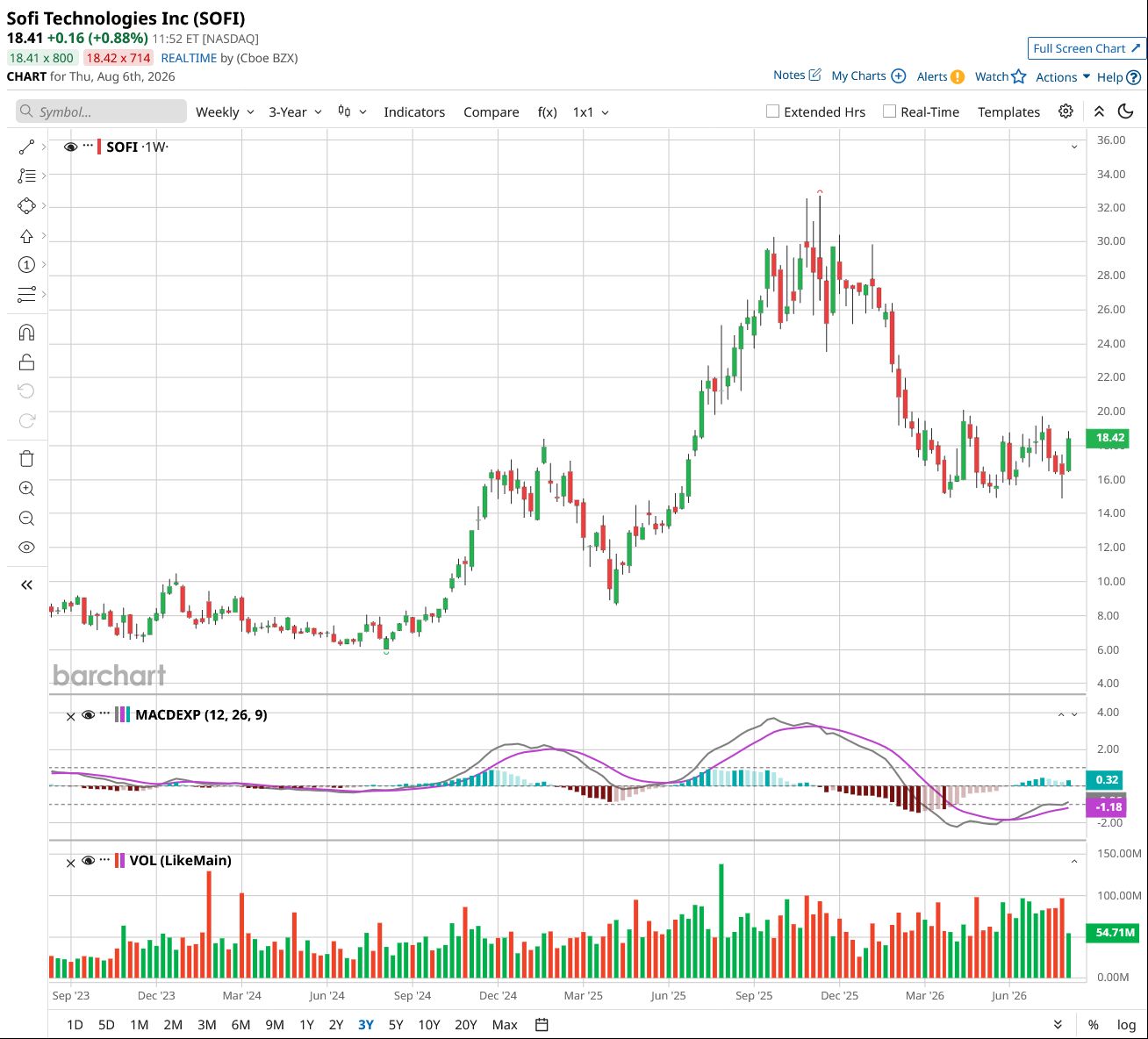The width and height of the screenshot is (1148, 1039).
Task: Toggle magnet snap mode
Action: (26, 333)
